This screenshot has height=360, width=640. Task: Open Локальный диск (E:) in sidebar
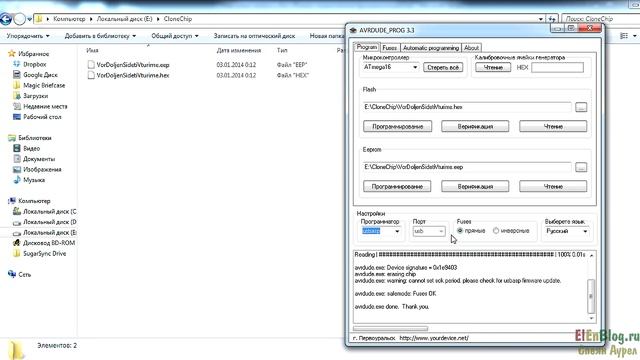click(44, 233)
